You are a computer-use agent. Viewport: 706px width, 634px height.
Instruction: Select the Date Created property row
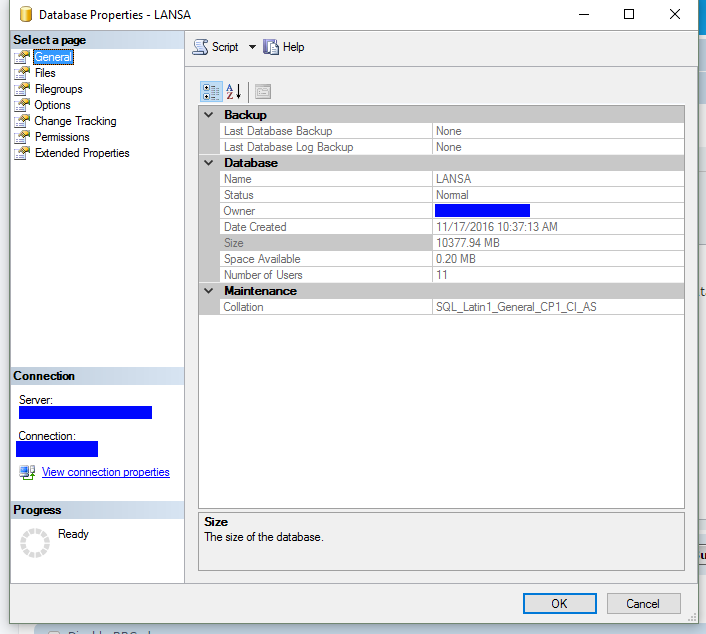coord(452,227)
